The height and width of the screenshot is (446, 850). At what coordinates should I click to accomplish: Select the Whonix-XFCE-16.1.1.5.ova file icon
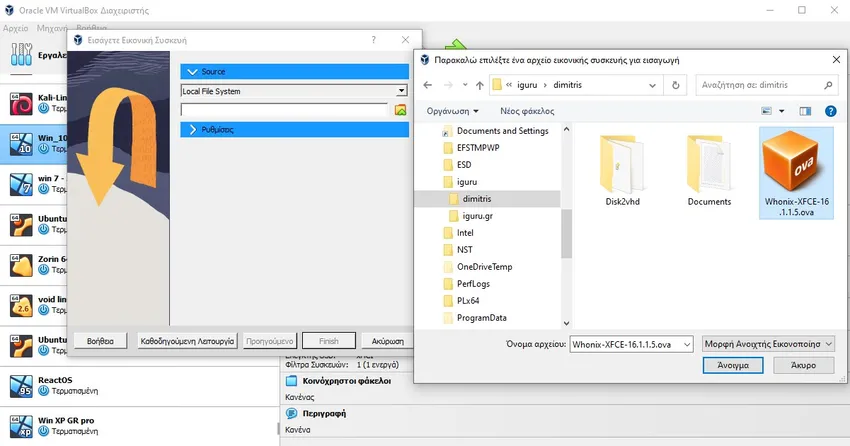(x=796, y=173)
